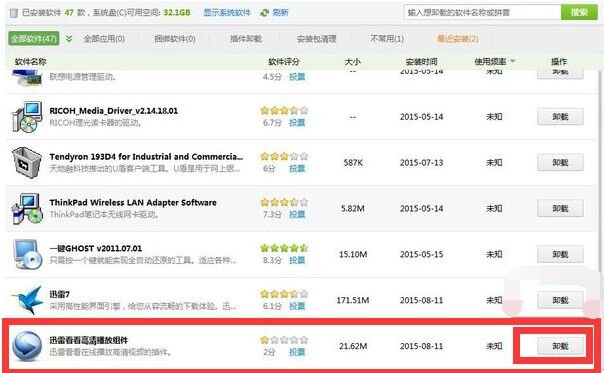604x373 pixels.
Task: Click 投票 link in 迅雷7 row
Action: click(297, 306)
